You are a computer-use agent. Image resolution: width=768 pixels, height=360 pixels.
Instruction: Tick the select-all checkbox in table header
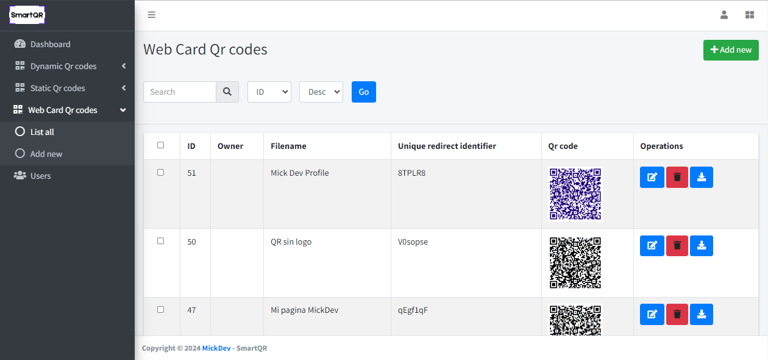point(160,145)
